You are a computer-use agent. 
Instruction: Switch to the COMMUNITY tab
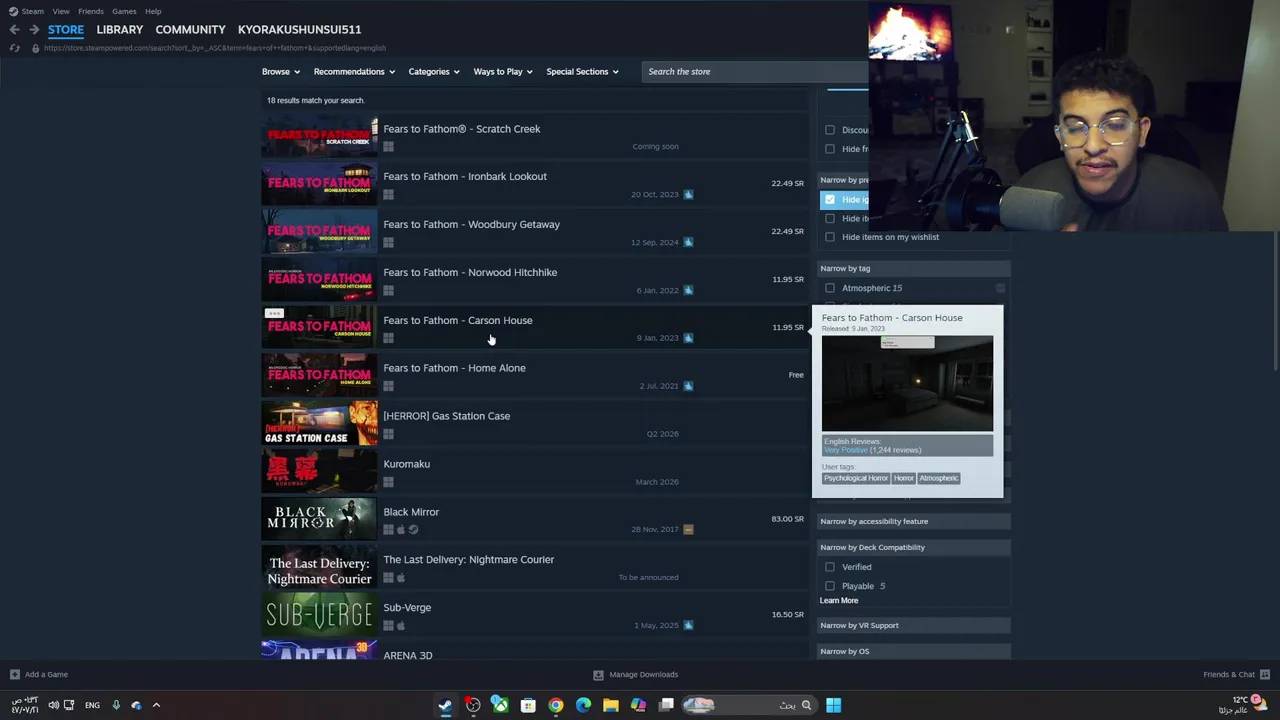coord(190,29)
